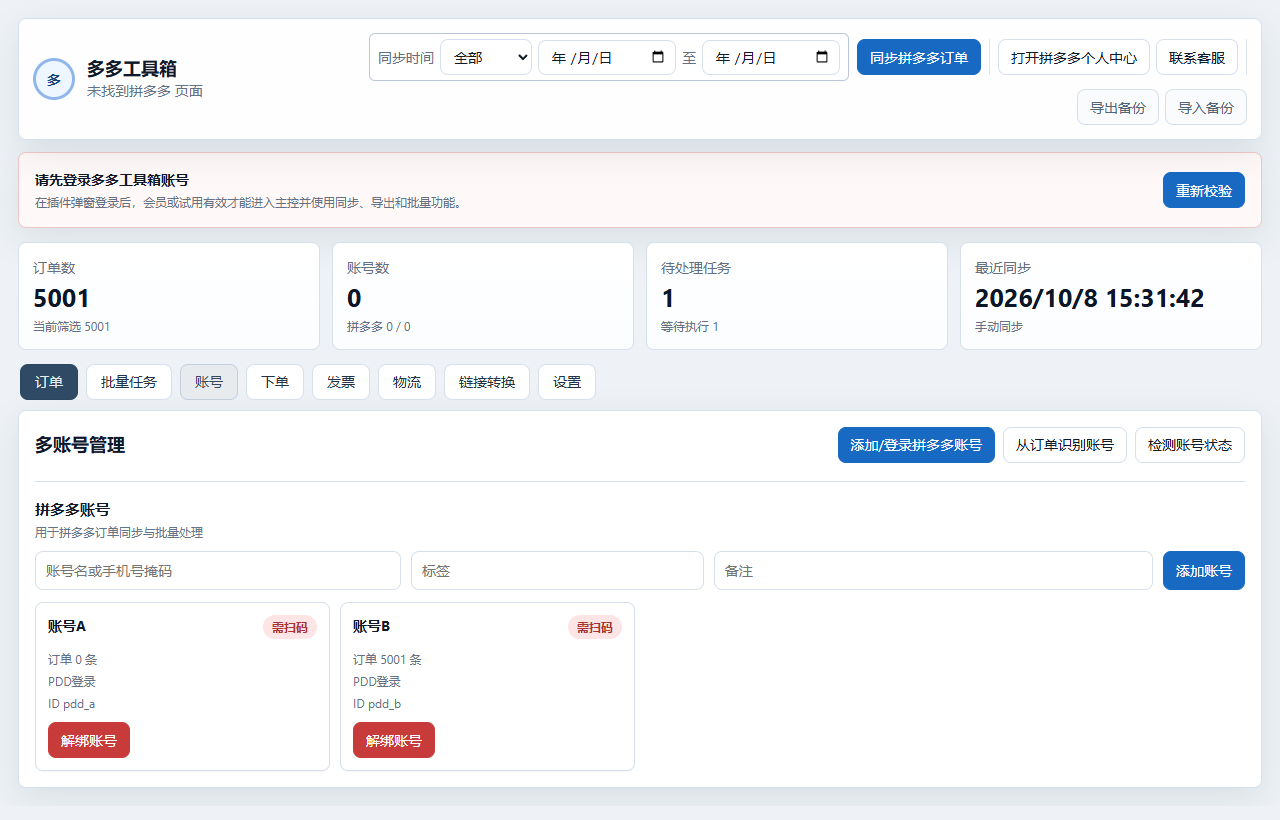Open the 发票 tab
The image size is (1280, 820).
pos(341,382)
